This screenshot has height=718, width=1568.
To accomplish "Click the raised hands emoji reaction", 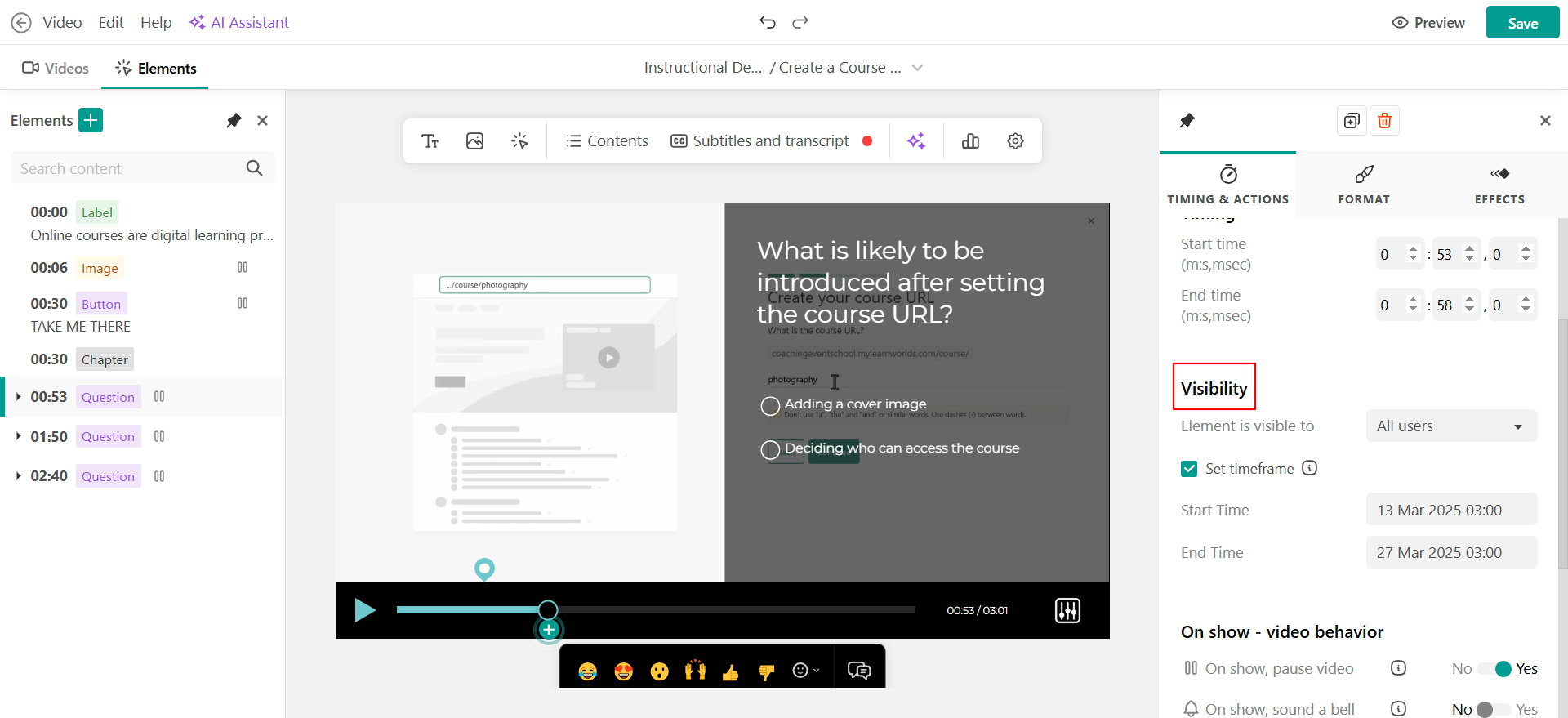I will [695, 671].
